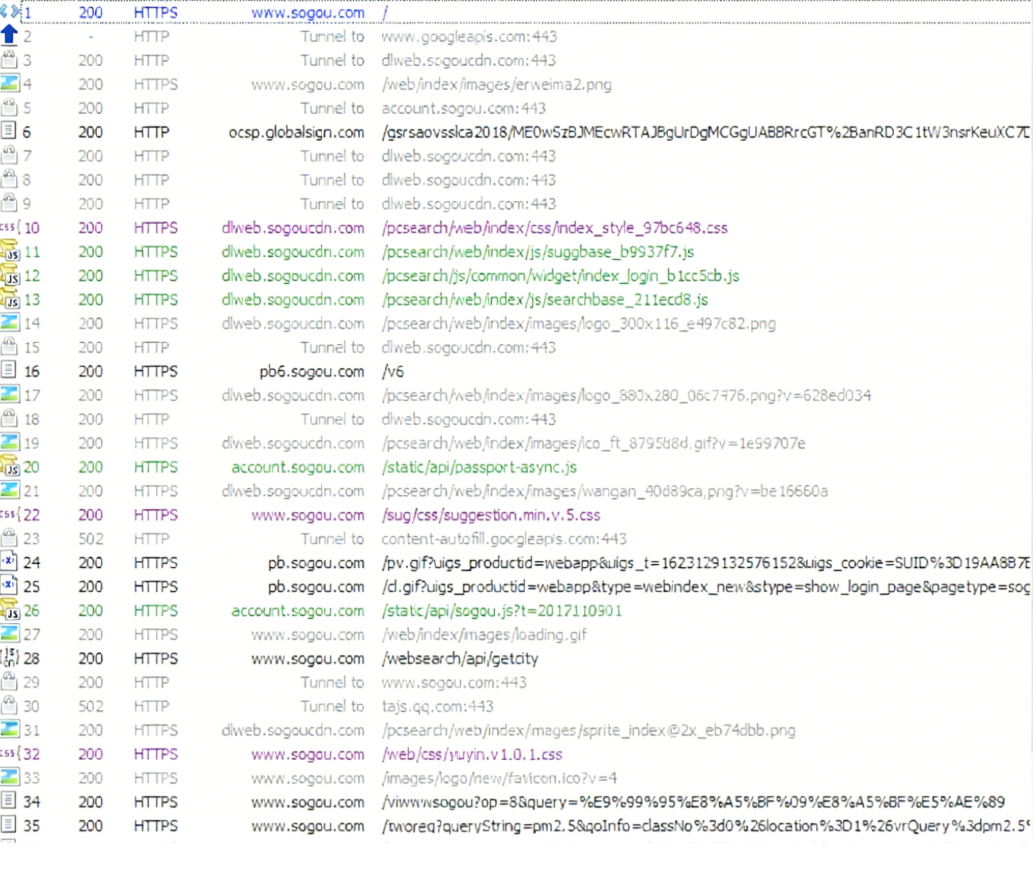The image size is (1033, 883).
Task: Select URL /web/index/images/loading.gif
Action: [x=484, y=635]
